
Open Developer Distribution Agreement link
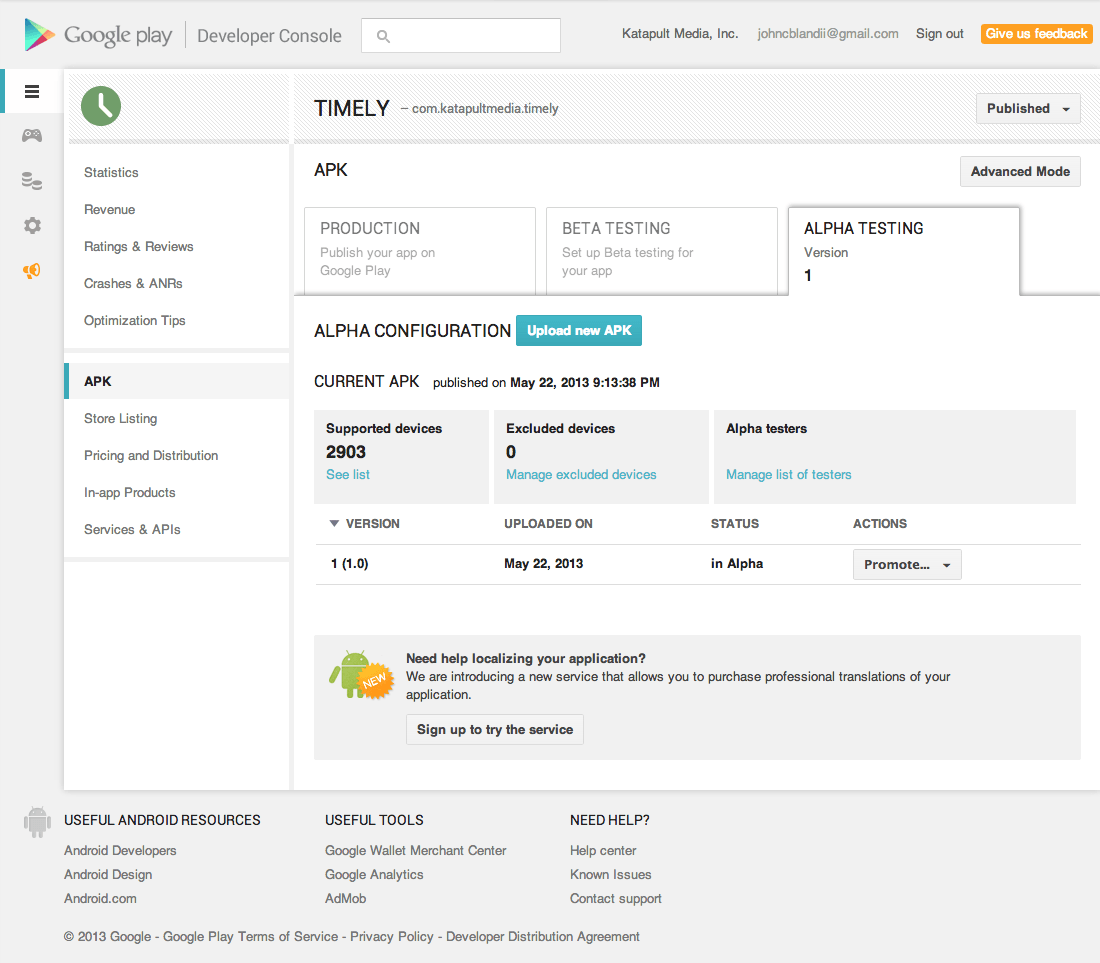542,937
